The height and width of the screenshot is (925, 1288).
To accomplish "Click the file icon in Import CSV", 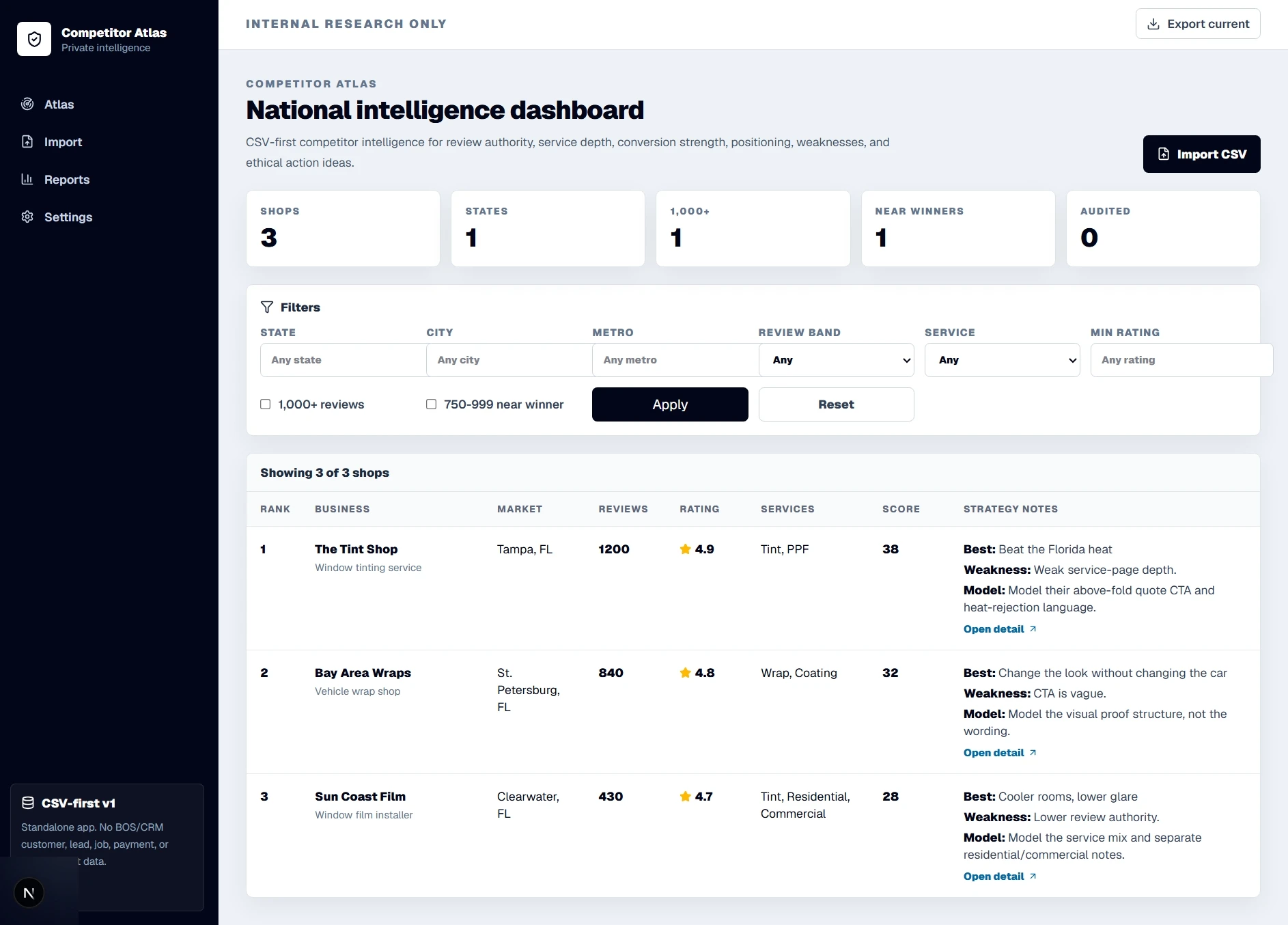I will [x=1164, y=154].
